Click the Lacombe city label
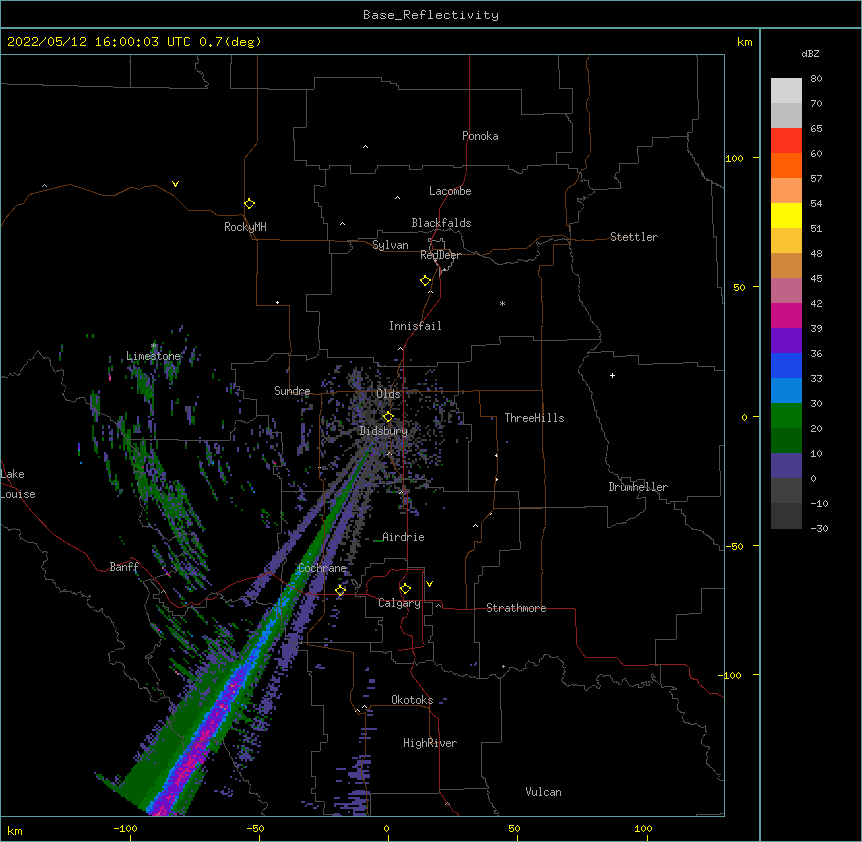The image size is (862, 842). (x=450, y=191)
